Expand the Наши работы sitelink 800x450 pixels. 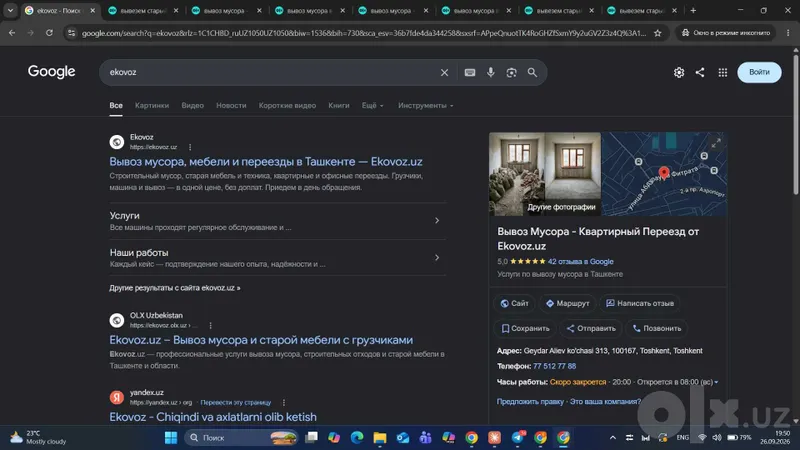click(278, 258)
